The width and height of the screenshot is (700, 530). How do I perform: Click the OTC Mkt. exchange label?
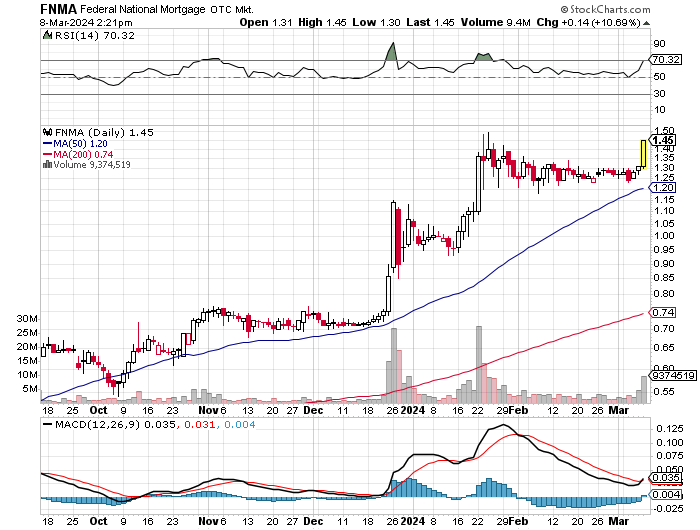[232, 9]
